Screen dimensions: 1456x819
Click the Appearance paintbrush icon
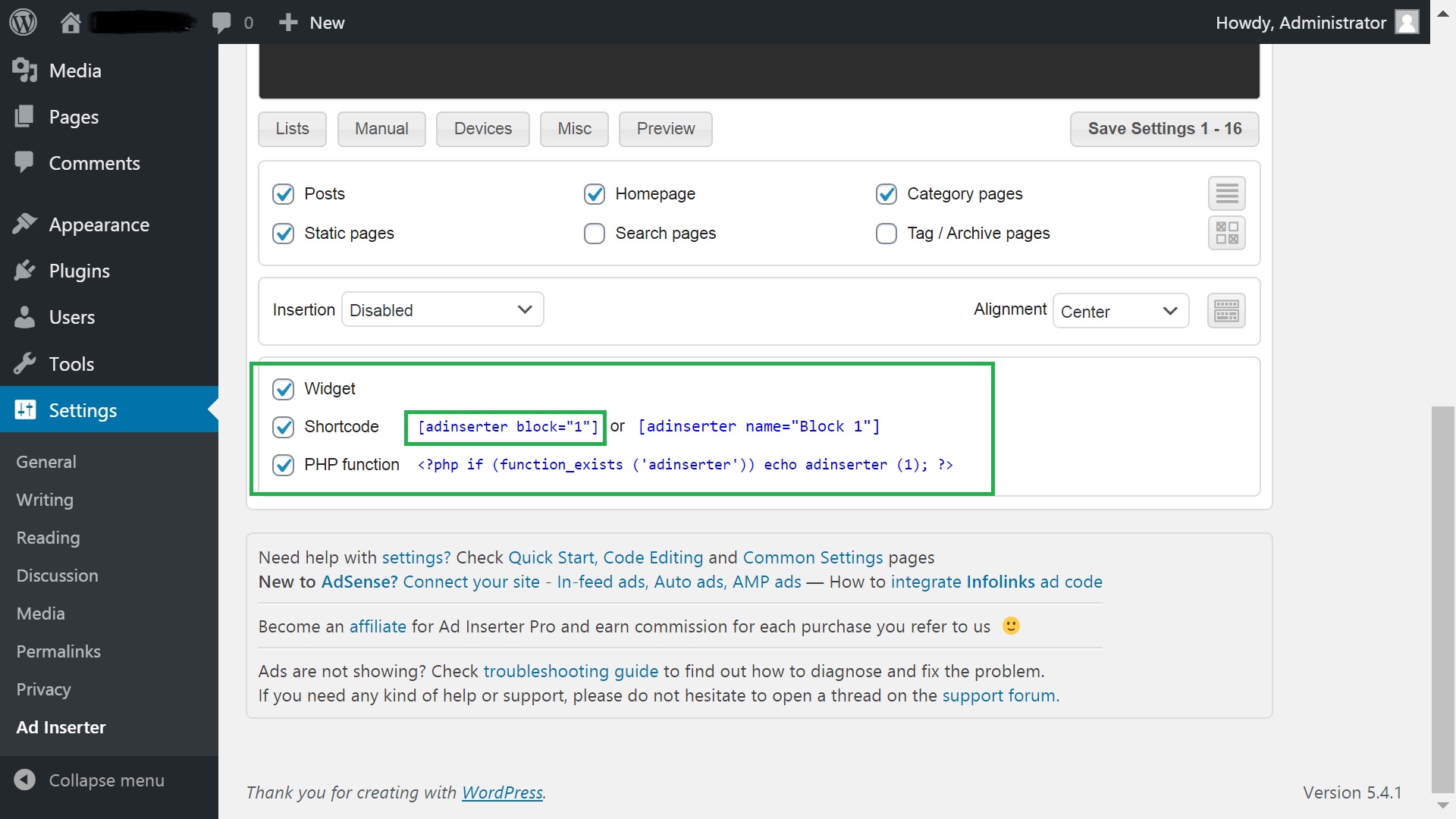click(24, 224)
